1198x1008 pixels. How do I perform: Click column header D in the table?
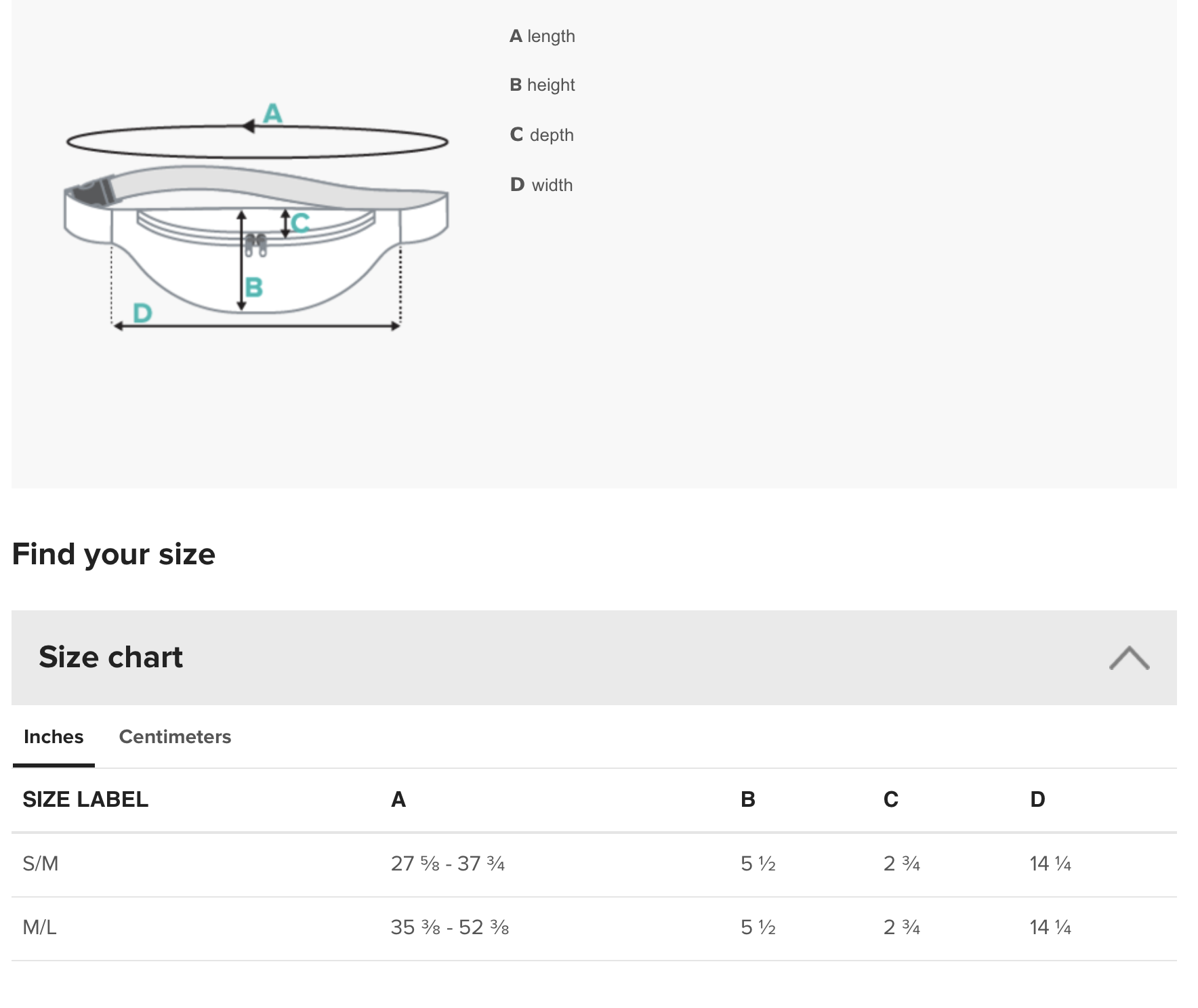1037,799
